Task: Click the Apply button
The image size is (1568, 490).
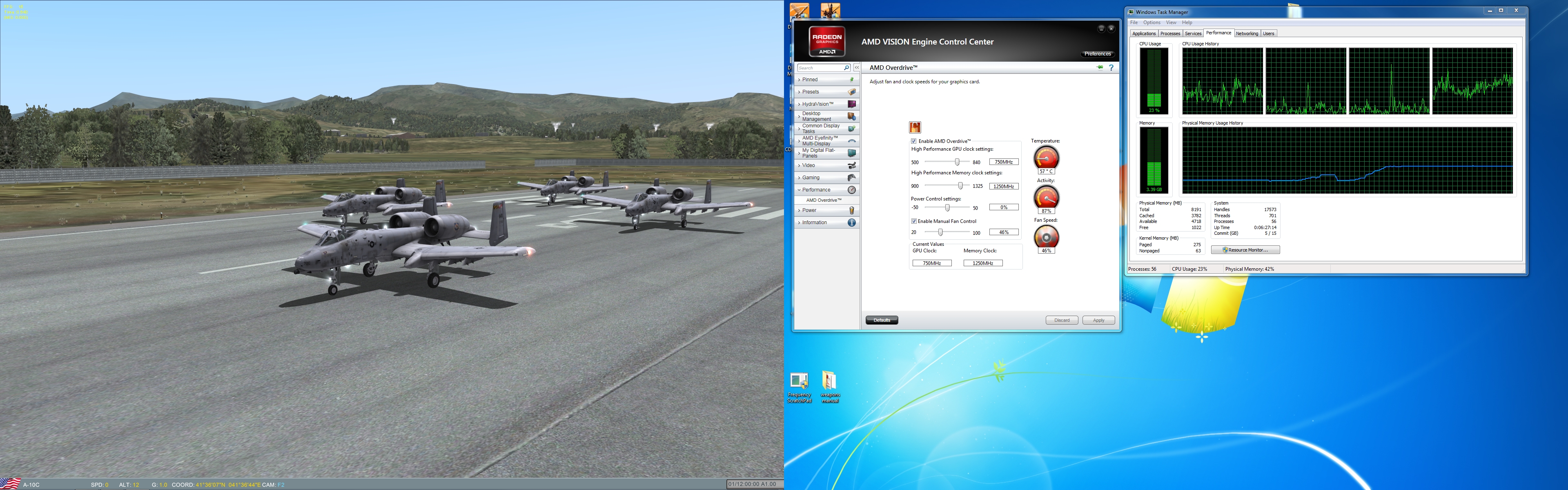Action: click(x=1098, y=320)
